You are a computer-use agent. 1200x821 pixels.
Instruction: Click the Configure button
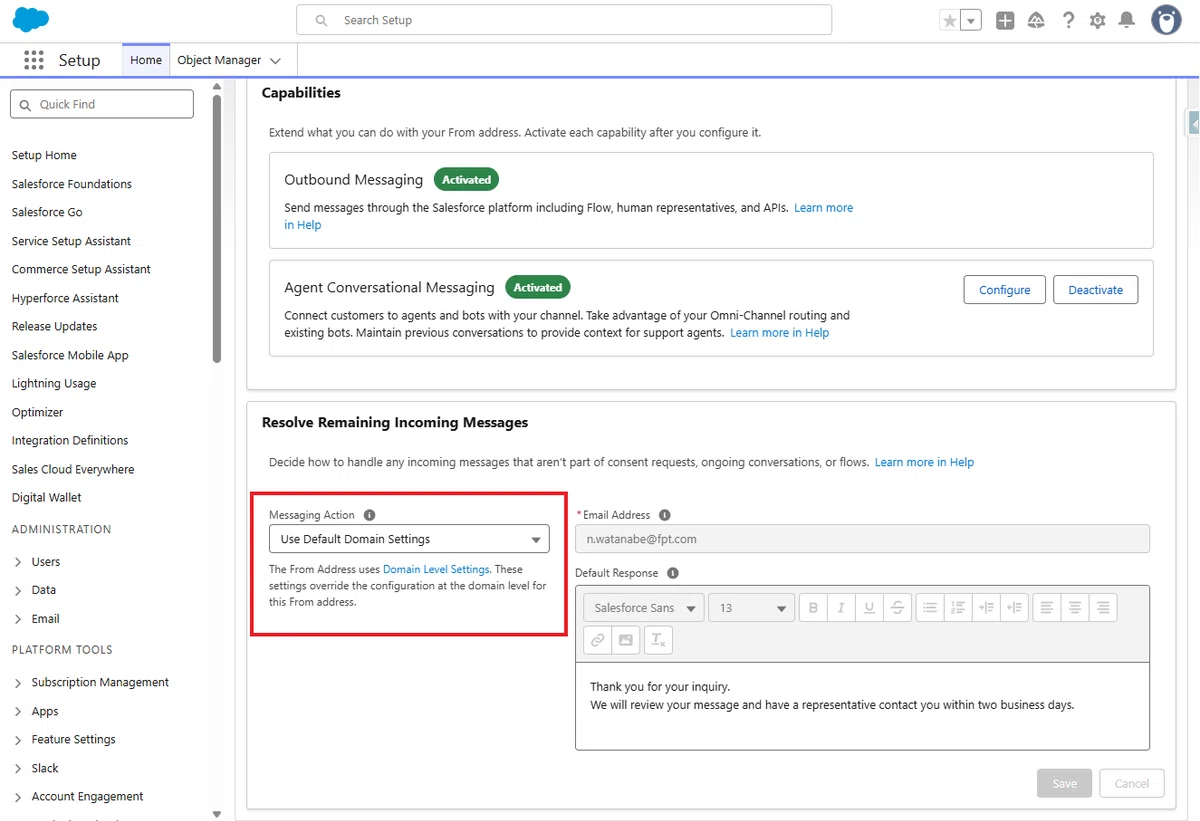click(x=1005, y=290)
